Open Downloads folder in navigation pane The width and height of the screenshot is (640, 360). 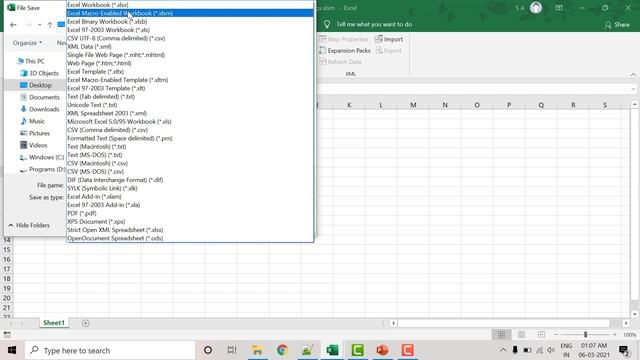click(x=40, y=109)
